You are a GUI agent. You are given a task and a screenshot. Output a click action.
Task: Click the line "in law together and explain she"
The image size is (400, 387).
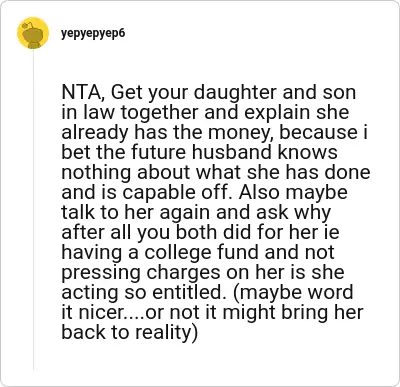tap(205, 112)
